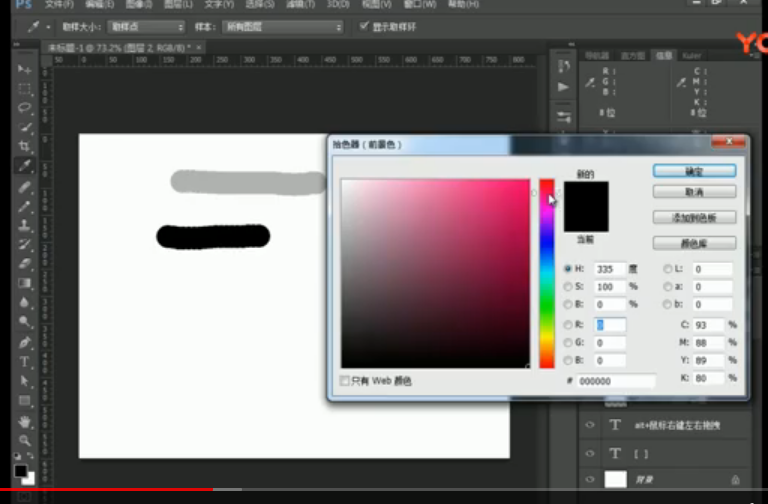
Task: Toggle the 显示取样环 checkbox
Action: click(363, 26)
